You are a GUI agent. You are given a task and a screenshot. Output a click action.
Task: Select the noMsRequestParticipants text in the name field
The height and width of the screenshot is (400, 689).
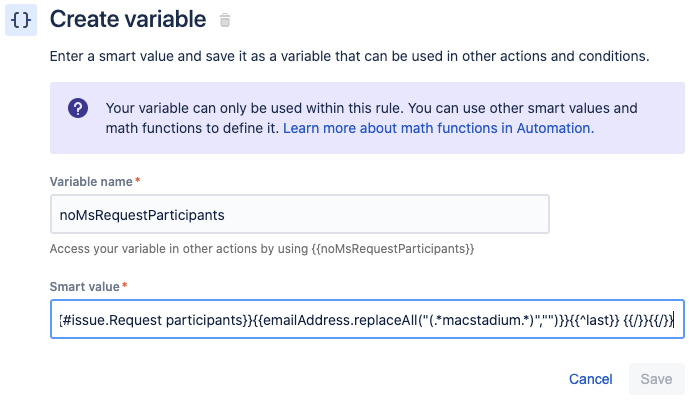[x=142, y=215]
